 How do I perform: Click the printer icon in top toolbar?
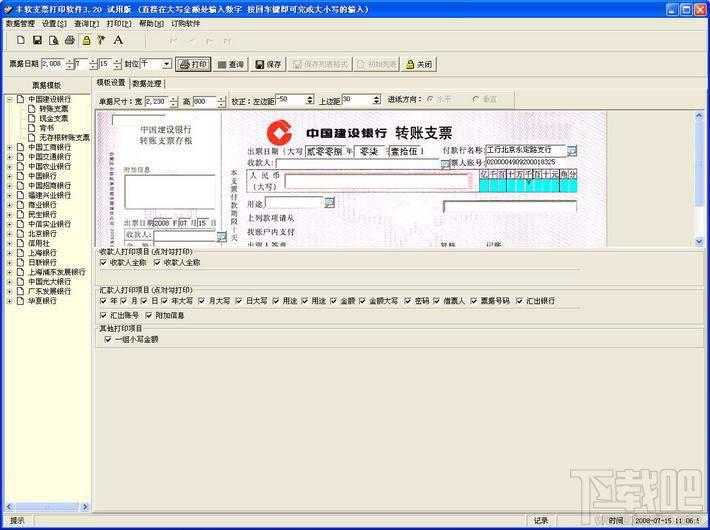(69, 40)
